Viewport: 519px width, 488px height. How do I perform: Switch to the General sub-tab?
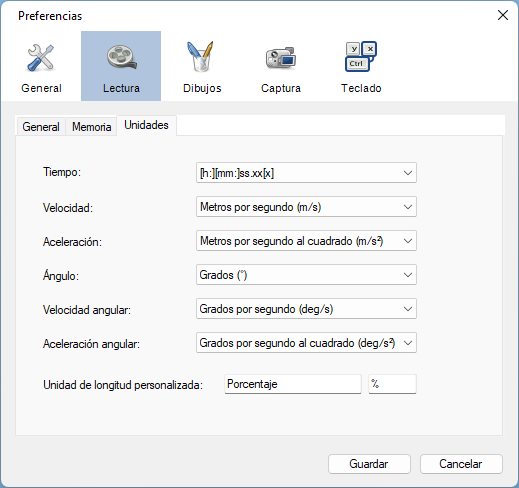[41, 127]
